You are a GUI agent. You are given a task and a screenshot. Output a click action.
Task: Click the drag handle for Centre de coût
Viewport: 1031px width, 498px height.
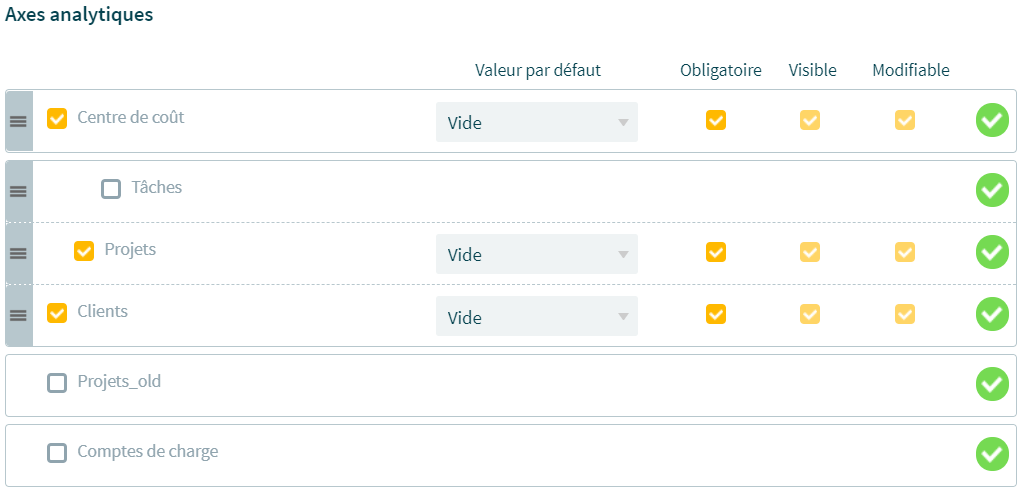(x=18, y=122)
